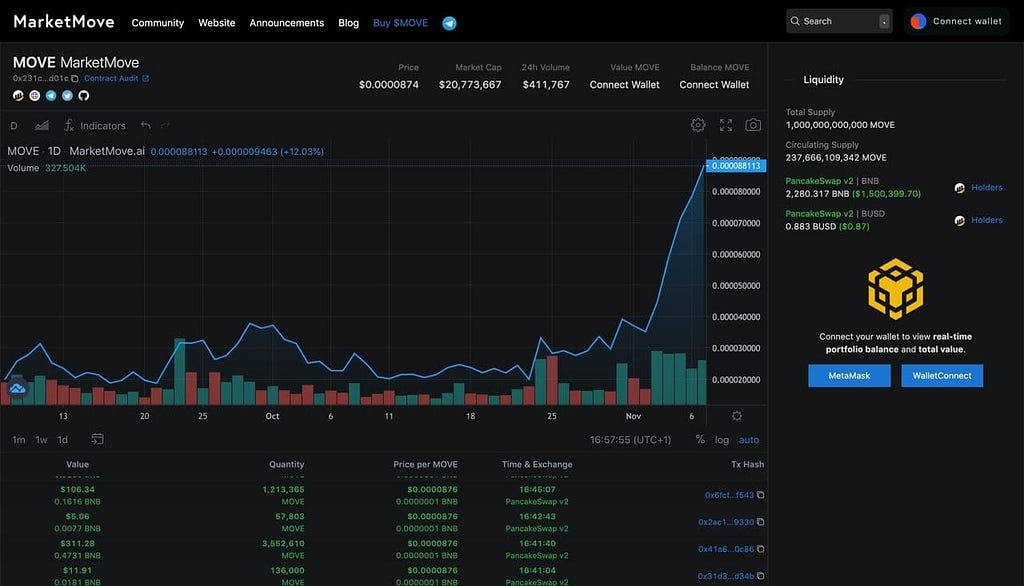
Task: Click the MOVE 1D MarketMove.ai chart legend
Action: coord(76,151)
